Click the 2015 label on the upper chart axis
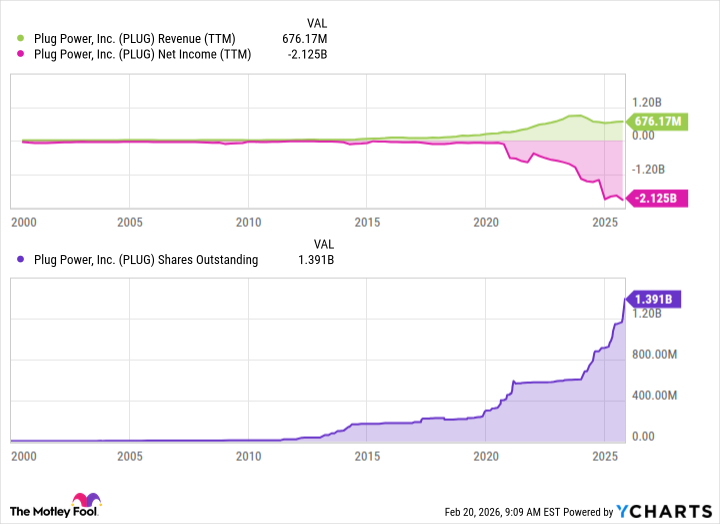 tap(367, 221)
